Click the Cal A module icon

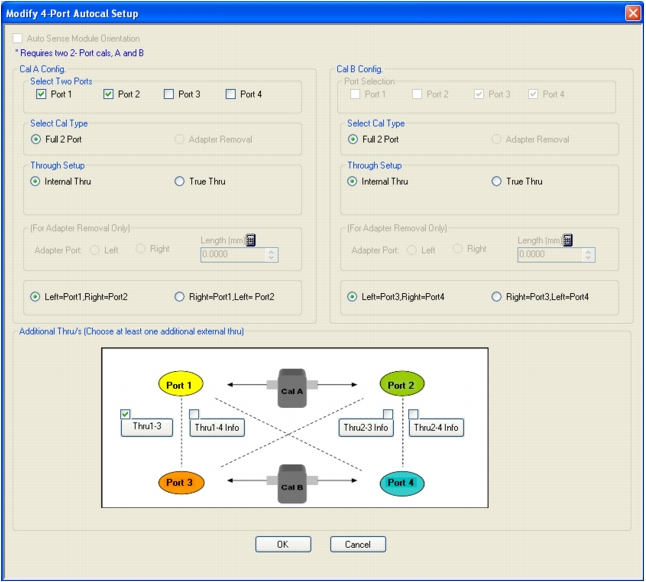tap(292, 388)
